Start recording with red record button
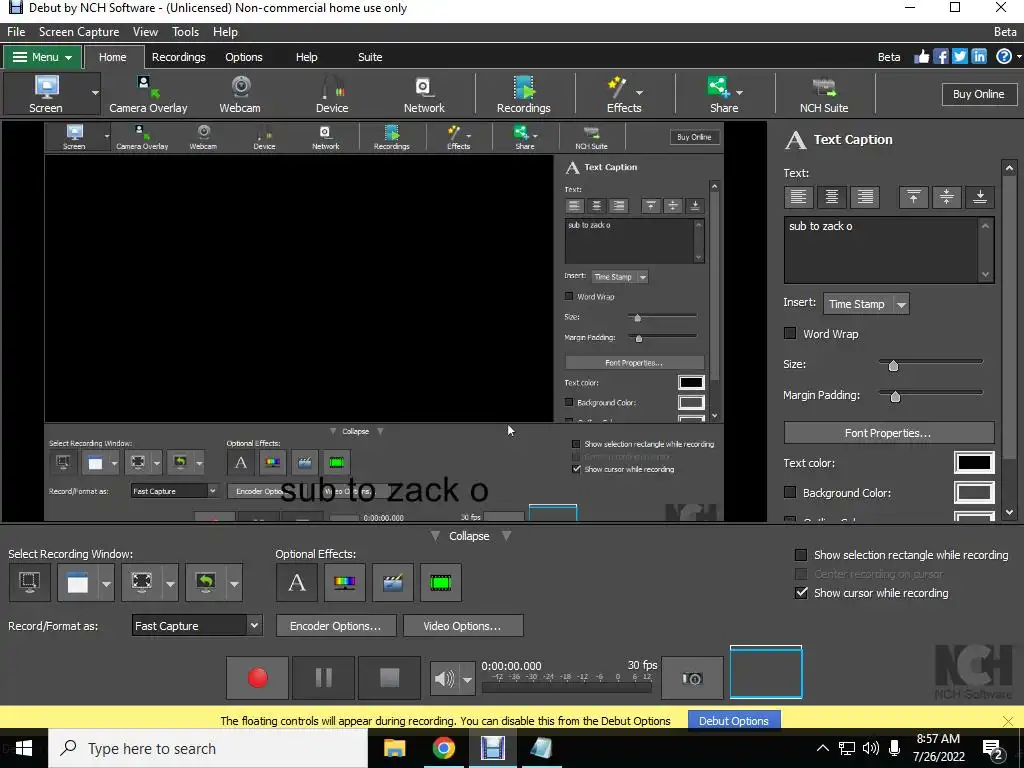The height and width of the screenshot is (768, 1024). click(x=257, y=678)
